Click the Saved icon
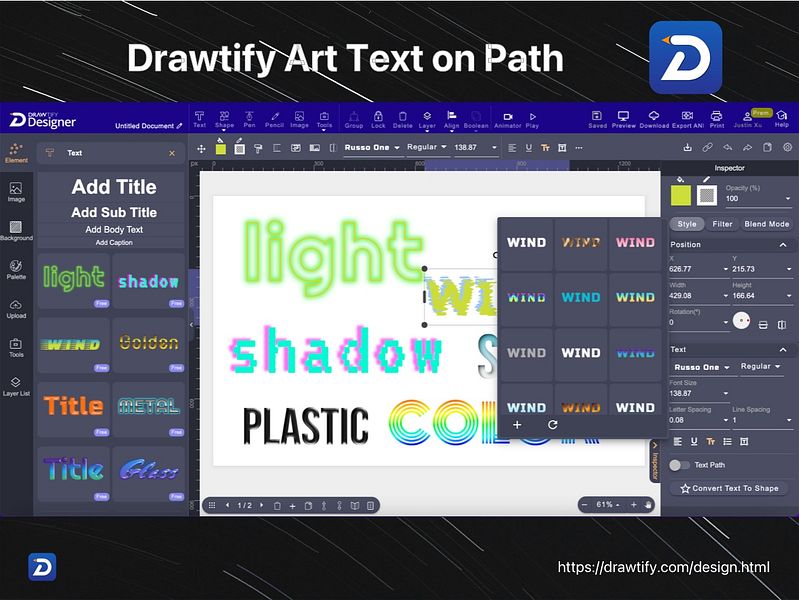The height and width of the screenshot is (600, 799). point(597,120)
